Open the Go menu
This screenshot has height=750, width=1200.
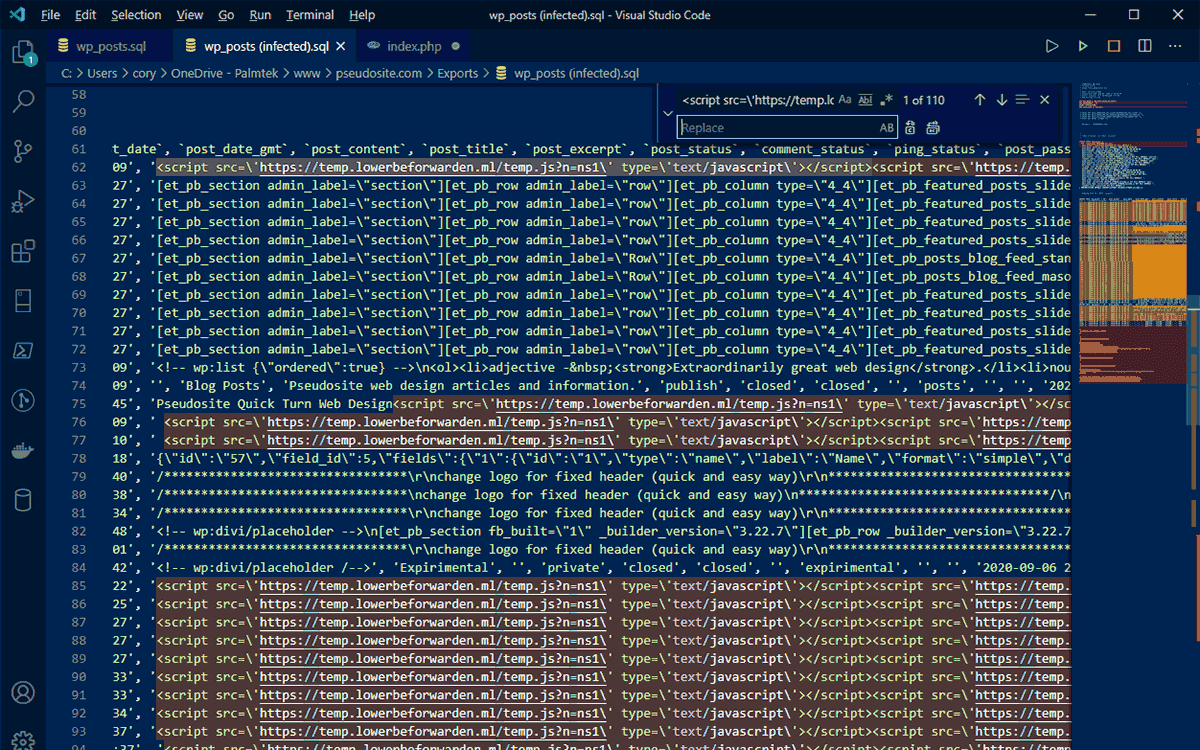point(226,15)
